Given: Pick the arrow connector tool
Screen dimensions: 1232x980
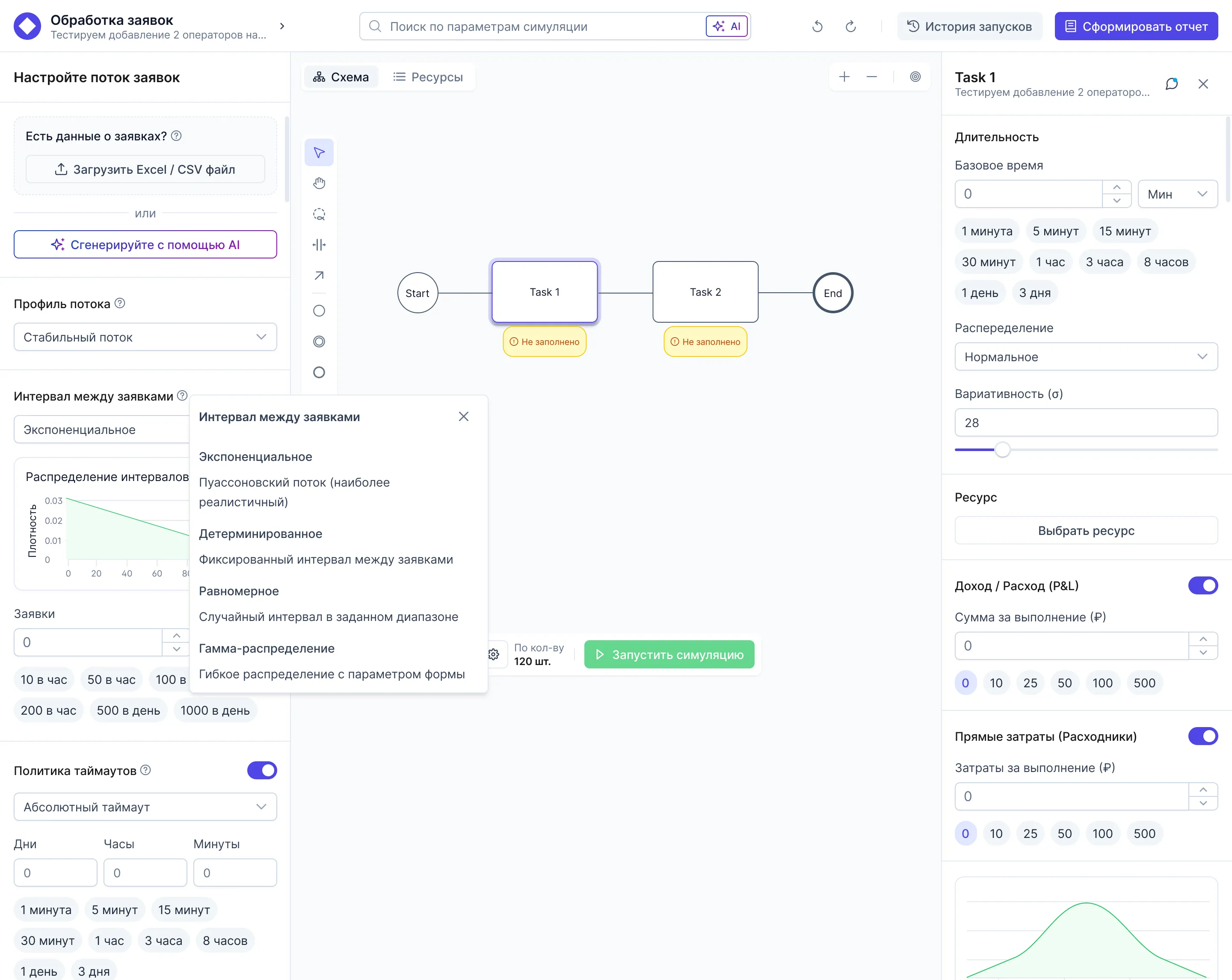Looking at the screenshot, I should (319, 276).
